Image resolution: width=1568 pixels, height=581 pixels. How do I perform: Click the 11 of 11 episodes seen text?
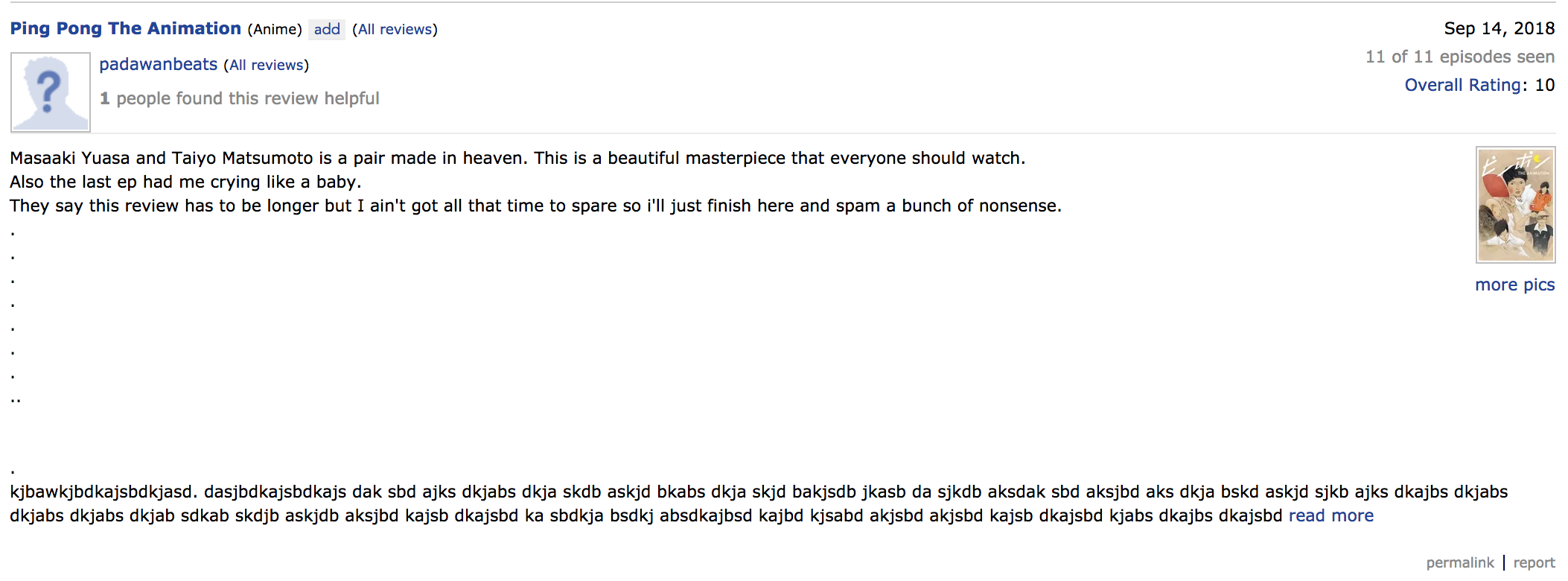point(1459,57)
